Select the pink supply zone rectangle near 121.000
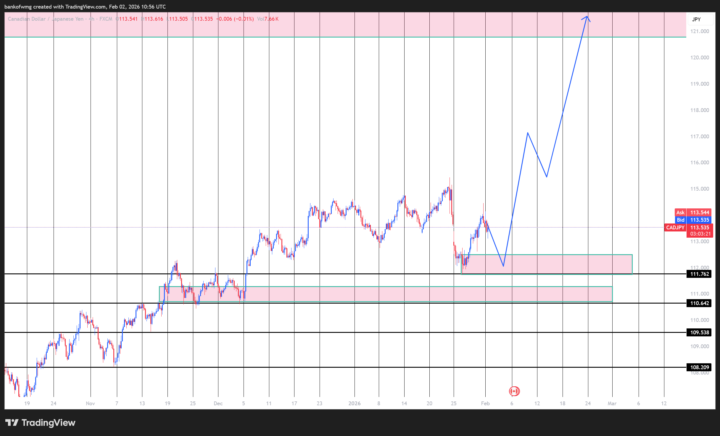 345,25
